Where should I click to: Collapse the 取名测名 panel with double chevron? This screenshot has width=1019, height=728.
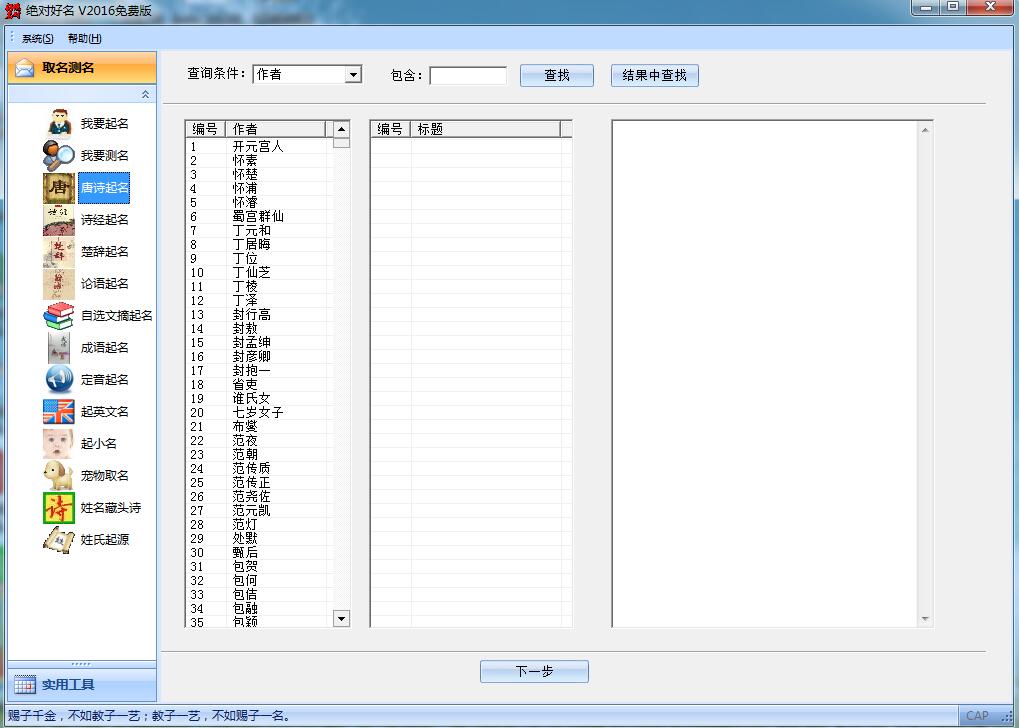[146, 94]
